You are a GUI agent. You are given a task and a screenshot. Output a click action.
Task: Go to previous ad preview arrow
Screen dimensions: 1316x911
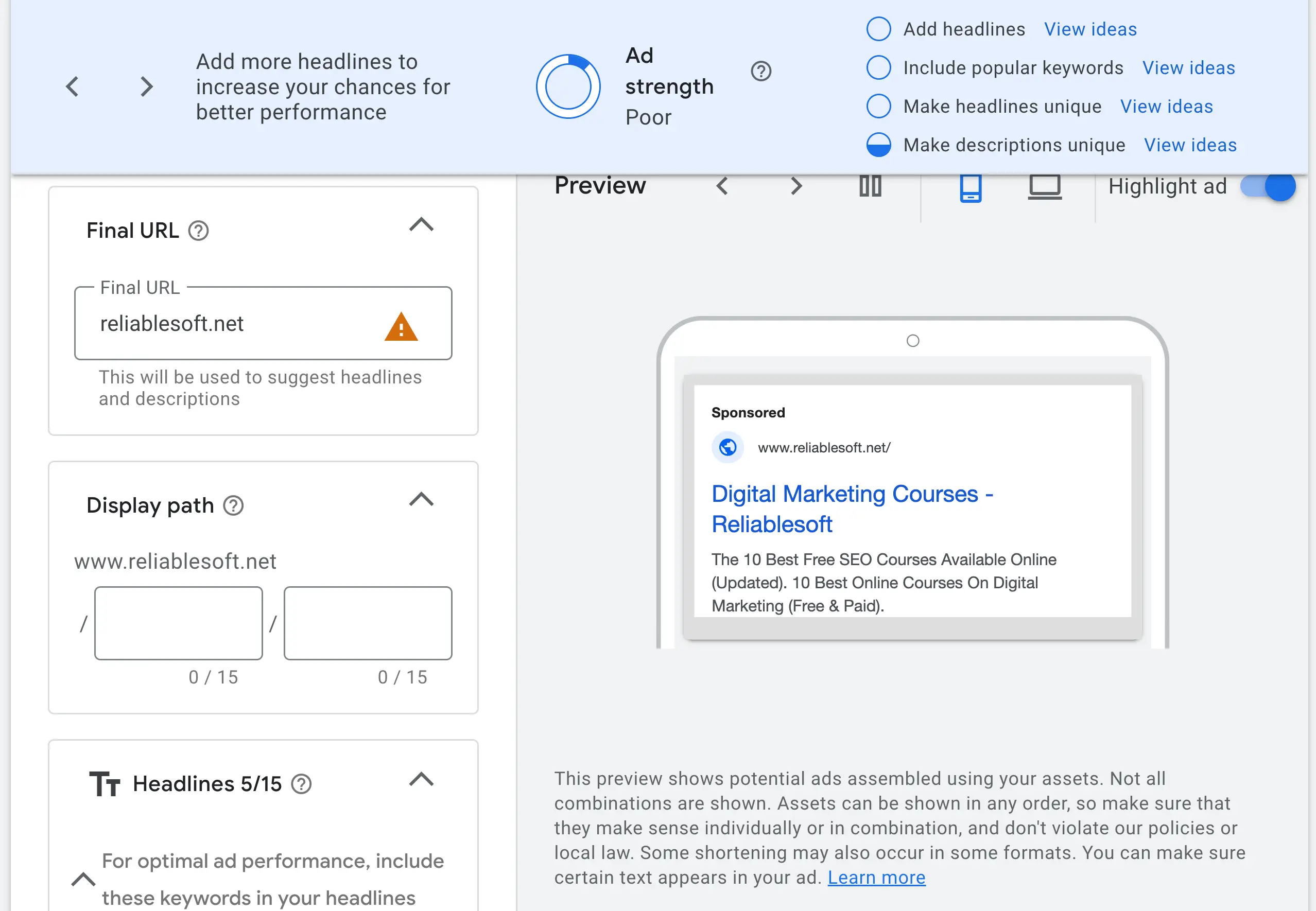point(722,186)
